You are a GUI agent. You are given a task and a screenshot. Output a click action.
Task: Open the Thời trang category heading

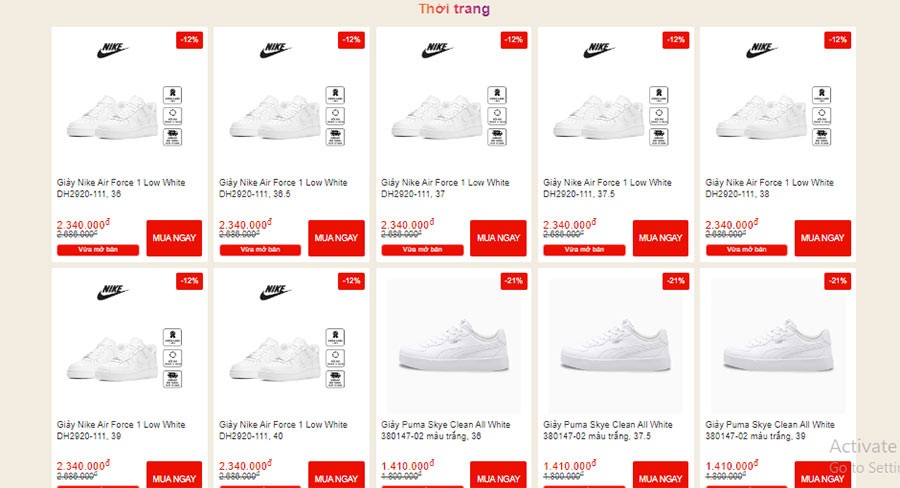[454, 10]
